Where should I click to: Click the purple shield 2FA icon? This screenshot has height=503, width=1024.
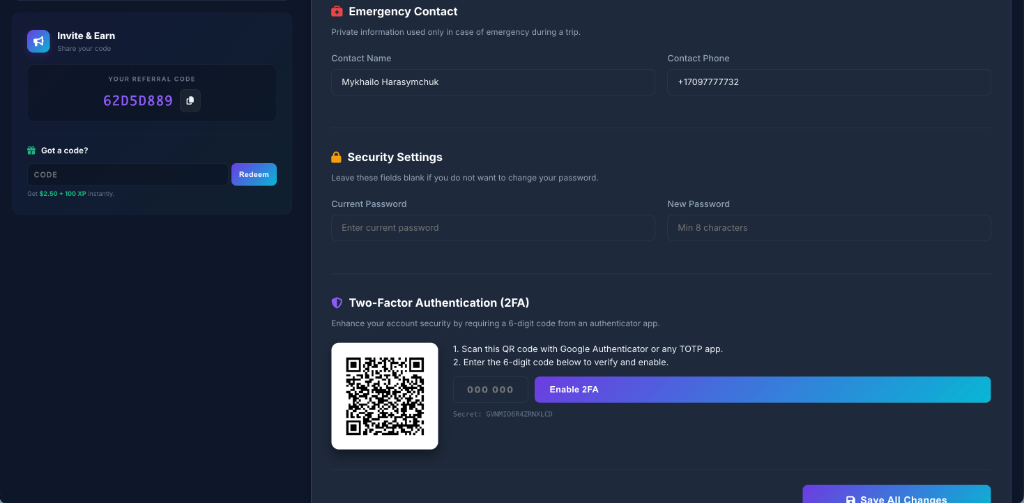point(337,303)
